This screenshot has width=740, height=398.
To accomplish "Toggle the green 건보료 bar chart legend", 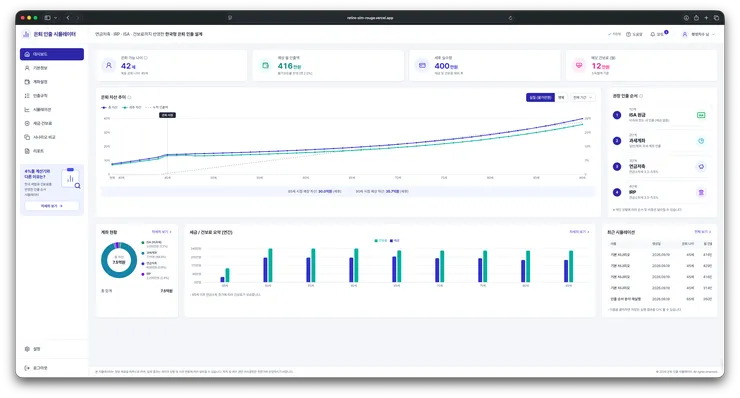I will (381, 241).
